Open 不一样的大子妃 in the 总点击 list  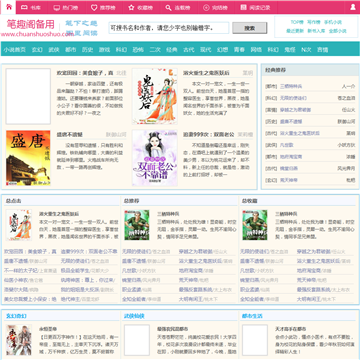coord(21,270)
